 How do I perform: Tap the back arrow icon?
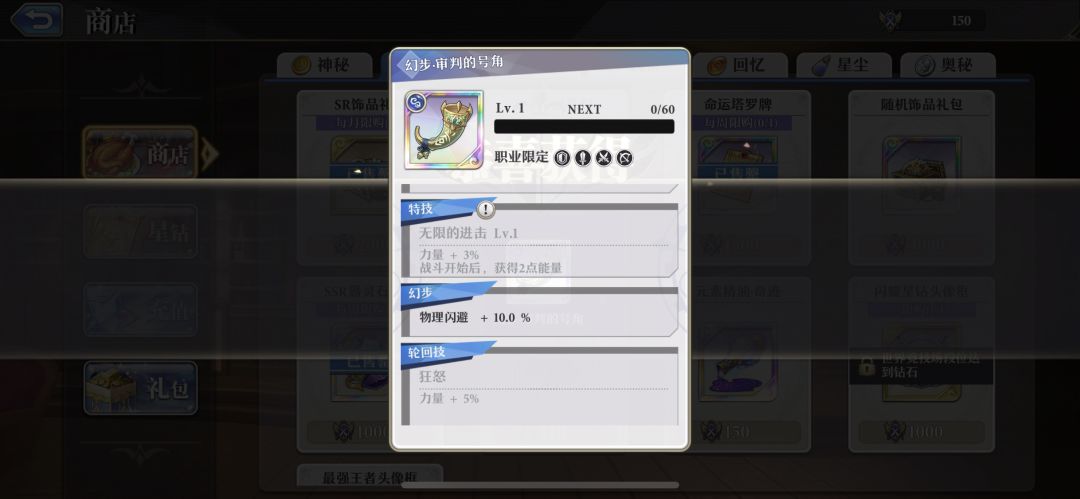pyautogui.click(x=36, y=19)
